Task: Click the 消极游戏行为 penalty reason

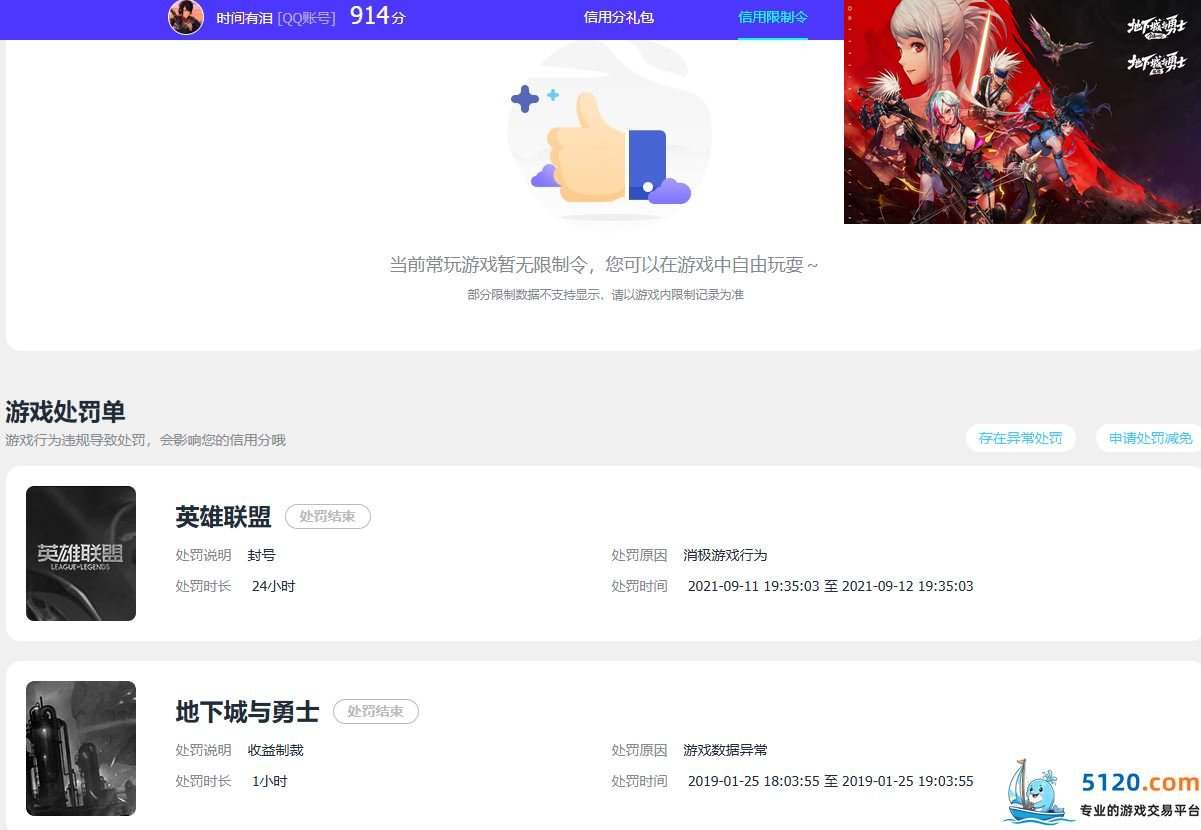Action: tap(725, 555)
